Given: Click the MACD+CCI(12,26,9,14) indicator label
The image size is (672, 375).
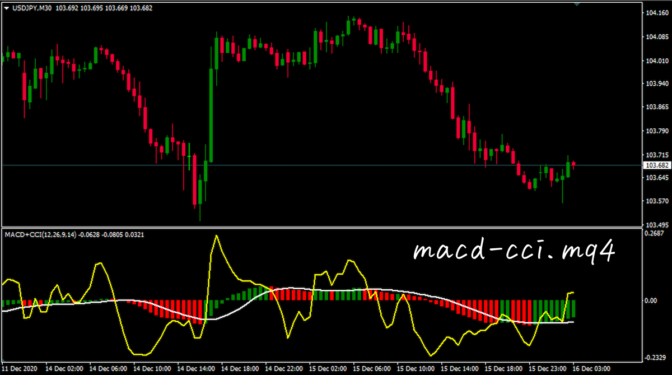Looking at the screenshot, I should point(41,234).
